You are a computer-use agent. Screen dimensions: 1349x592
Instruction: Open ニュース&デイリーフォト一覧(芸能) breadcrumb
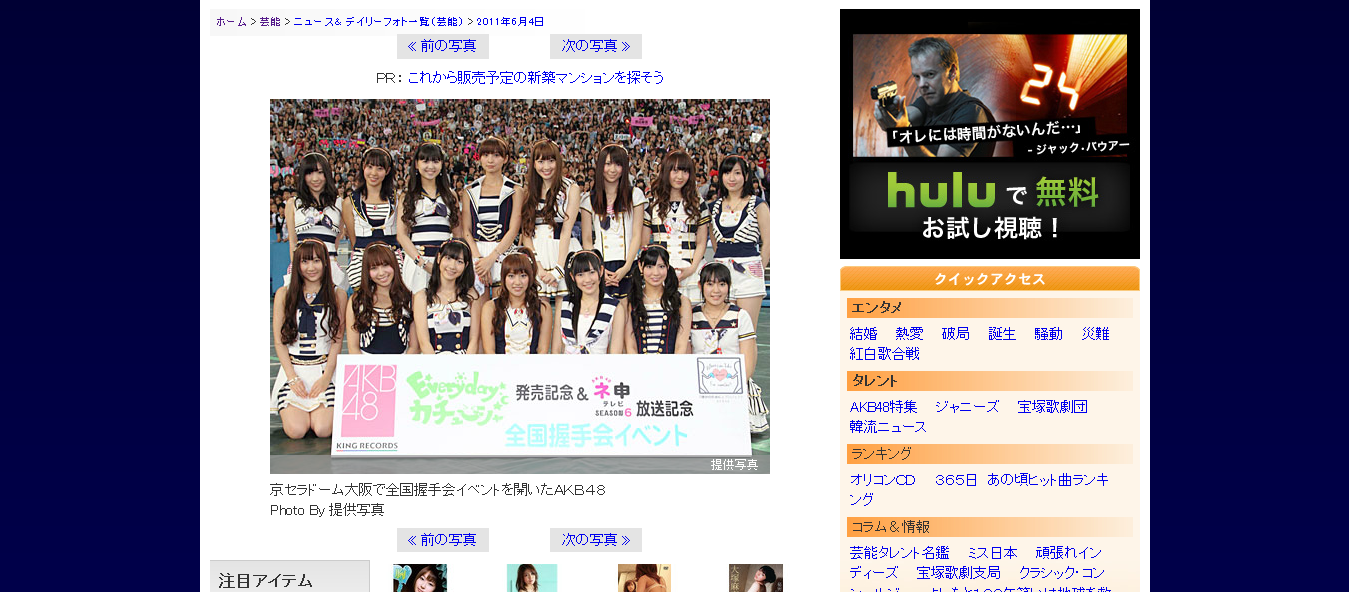[x=378, y=22]
